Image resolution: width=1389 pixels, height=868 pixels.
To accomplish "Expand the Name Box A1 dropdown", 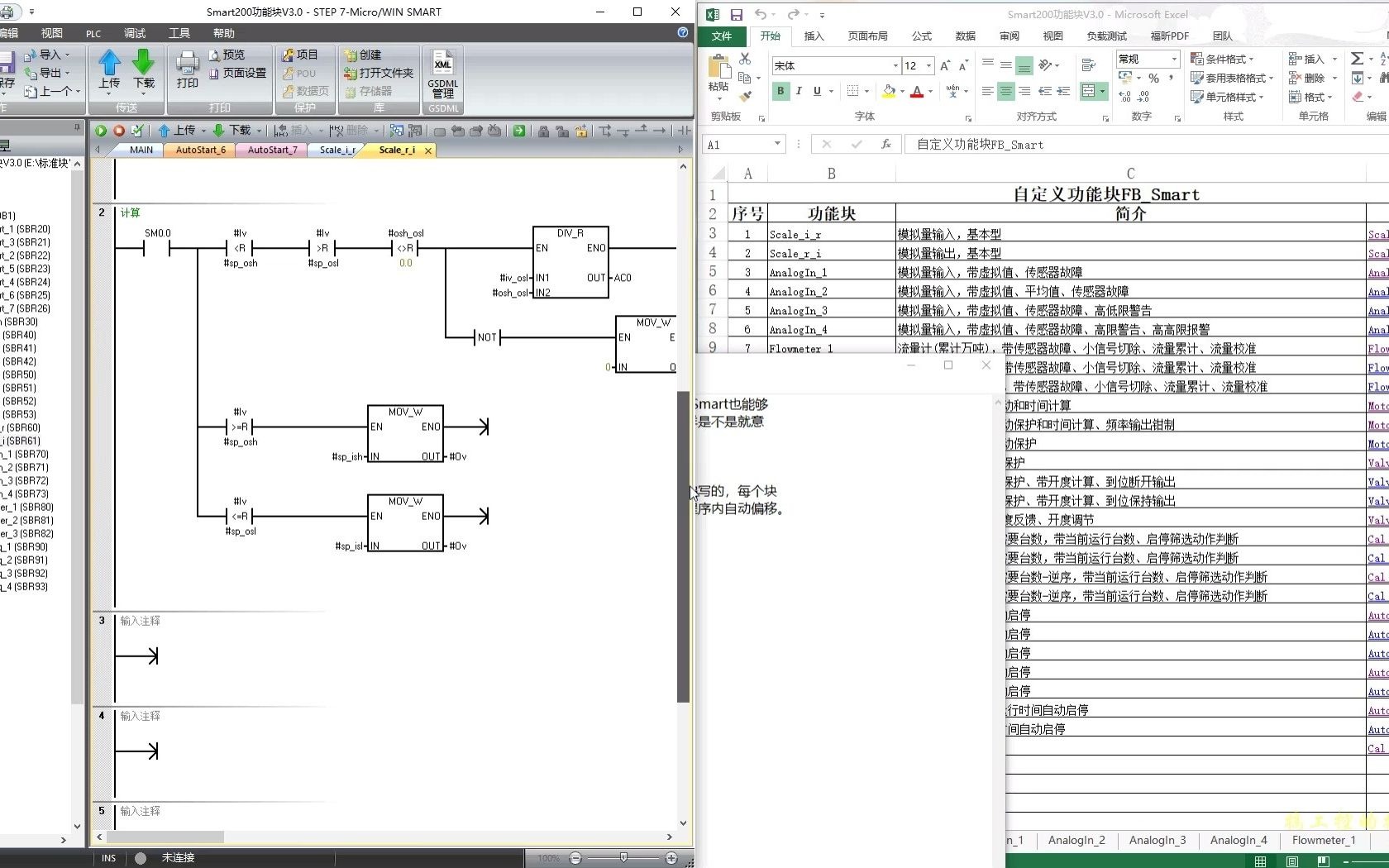I will tap(777, 144).
